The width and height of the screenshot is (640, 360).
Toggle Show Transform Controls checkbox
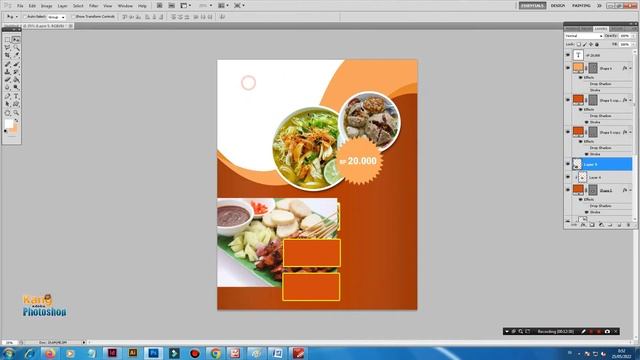tap(73, 17)
